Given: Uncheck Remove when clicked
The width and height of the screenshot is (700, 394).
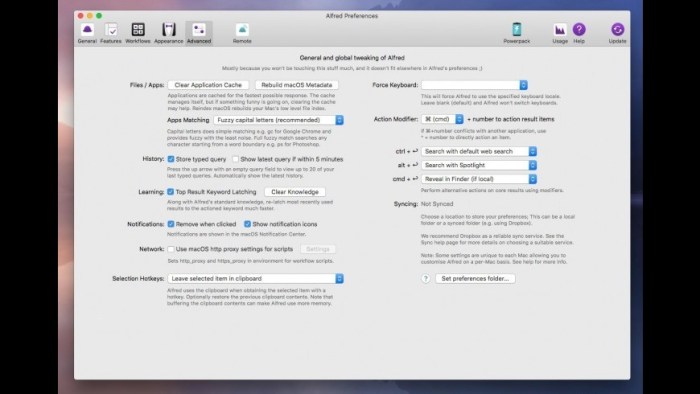Looking at the screenshot, I should pyautogui.click(x=171, y=224).
